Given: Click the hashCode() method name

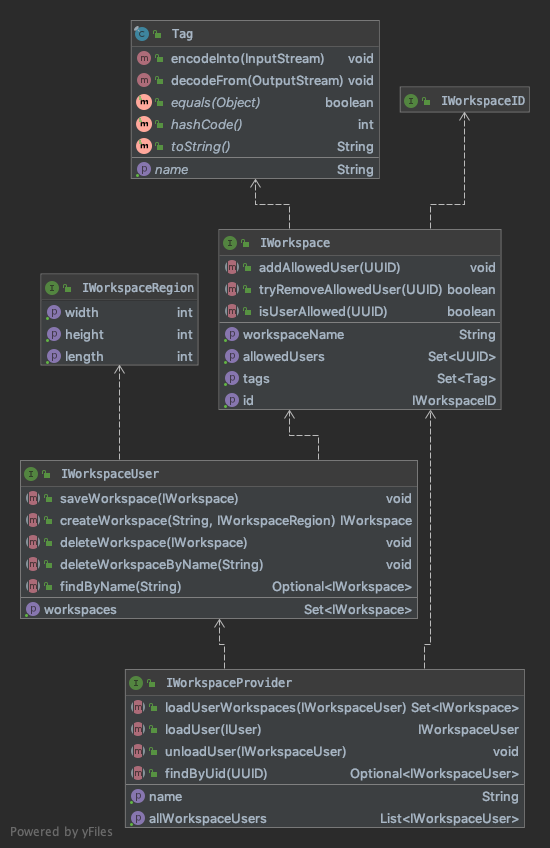Looking at the screenshot, I should 206,124.
